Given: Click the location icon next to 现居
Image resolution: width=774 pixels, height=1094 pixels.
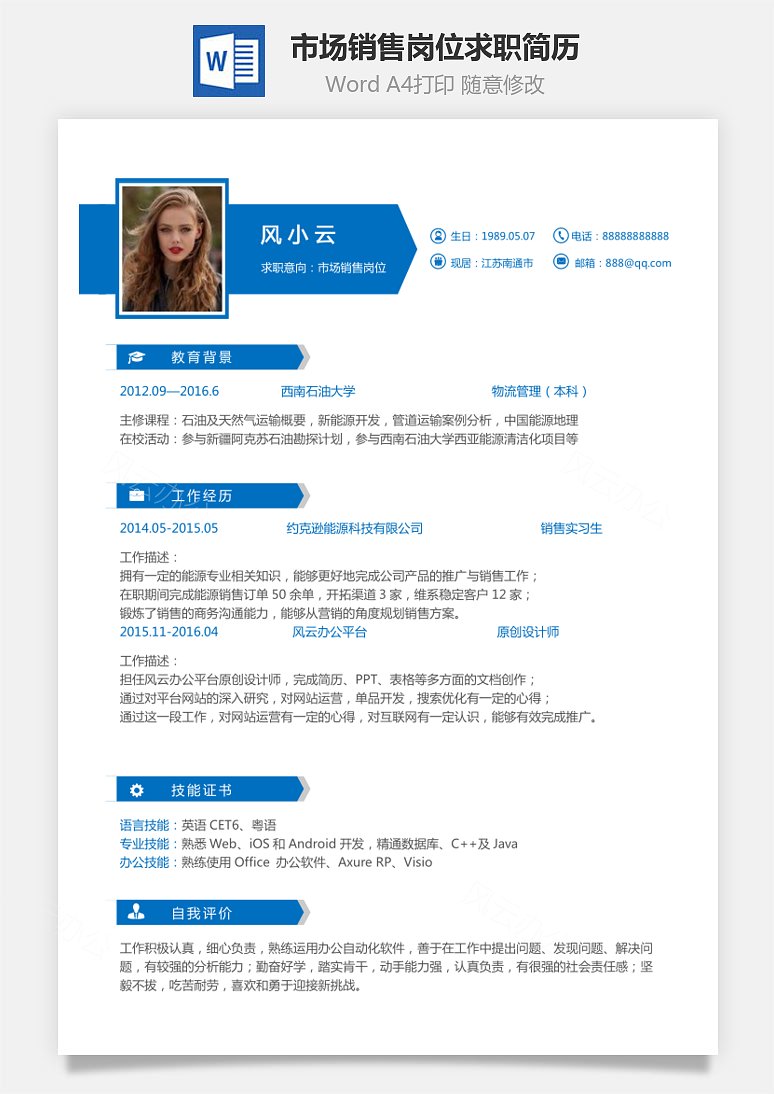Looking at the screenshot, I should coord(438,262).
